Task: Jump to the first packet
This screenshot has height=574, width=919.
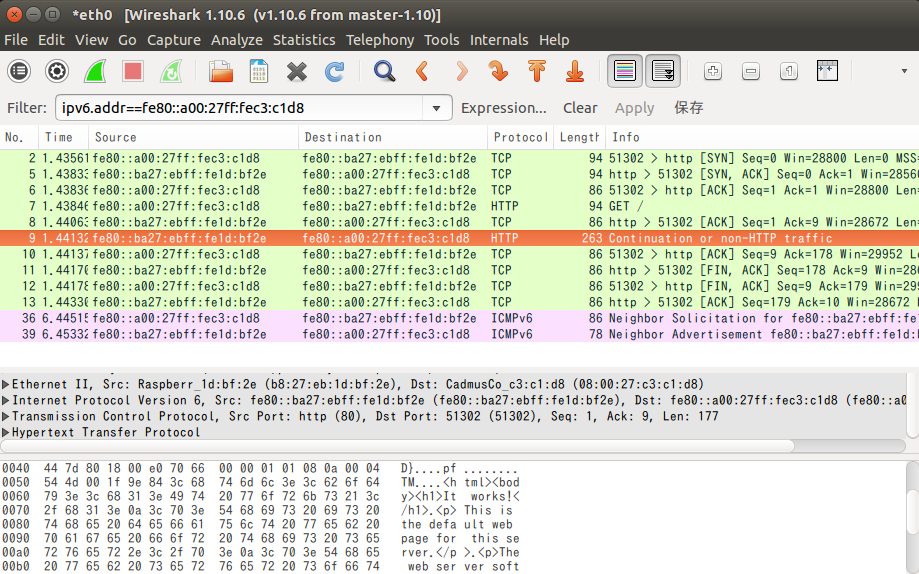Action: (537, 71)
